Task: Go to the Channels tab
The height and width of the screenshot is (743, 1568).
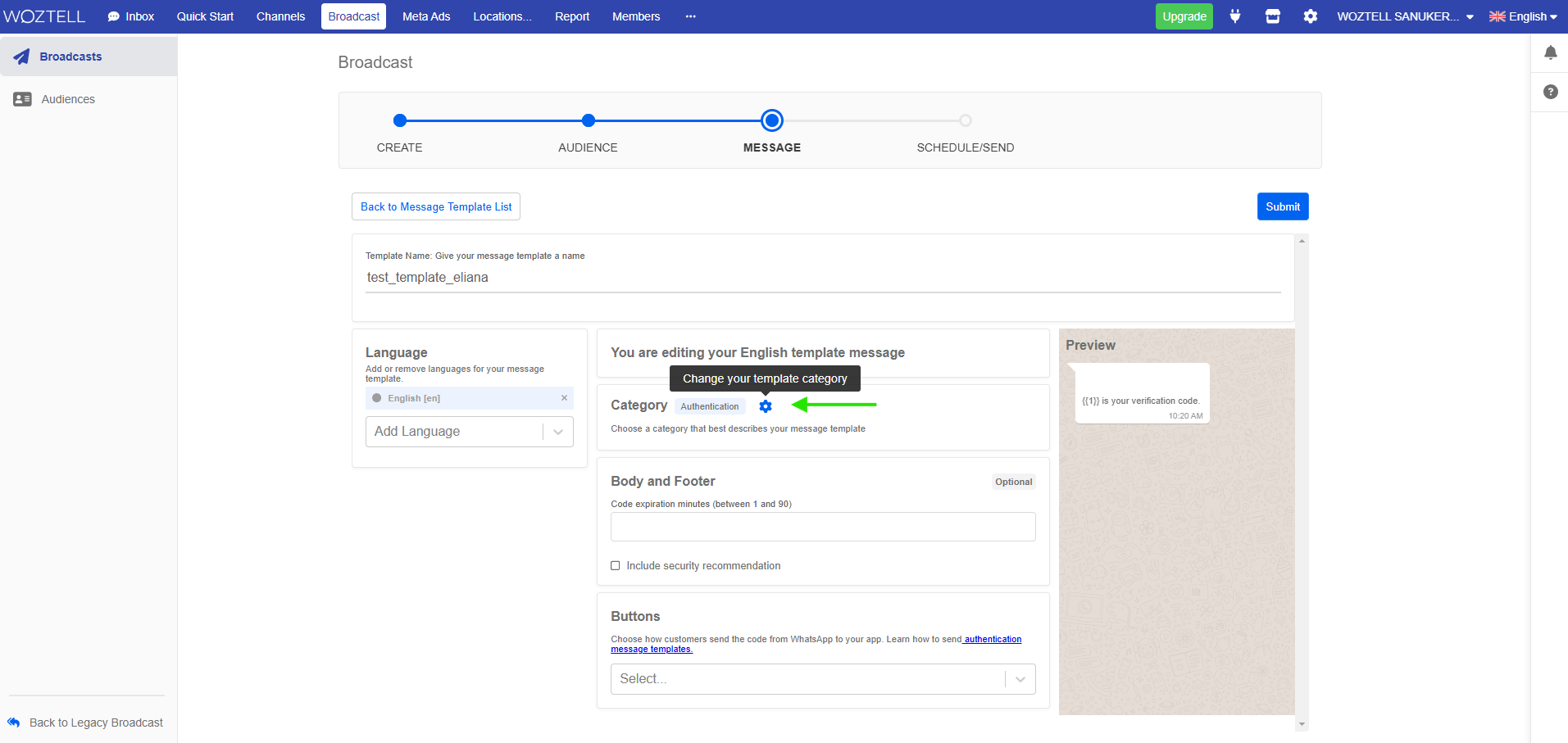Action: [x=280, y=16]
